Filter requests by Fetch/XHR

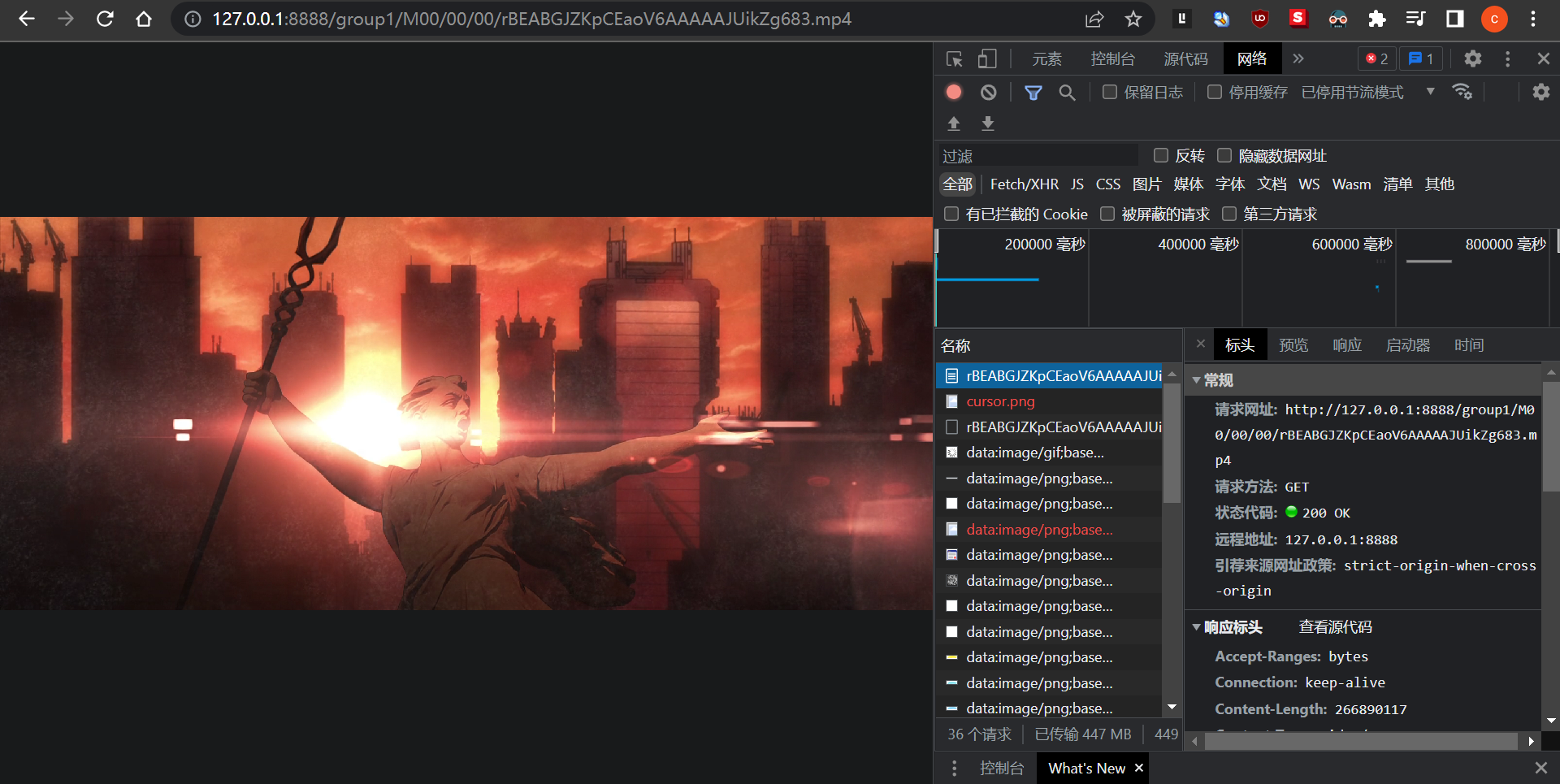[1024, 184]
